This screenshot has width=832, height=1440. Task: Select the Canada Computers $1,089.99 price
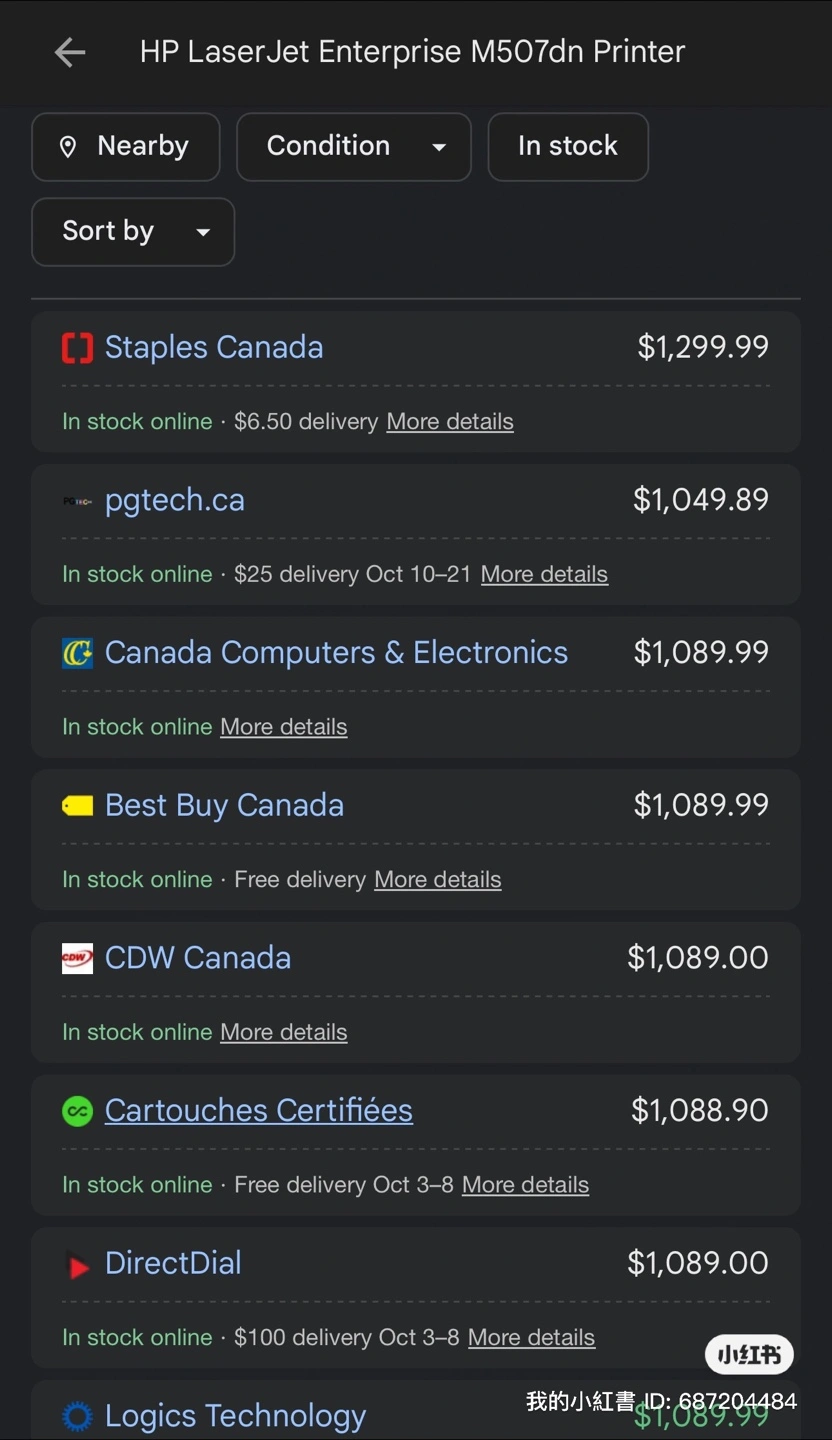coord(701,653)
